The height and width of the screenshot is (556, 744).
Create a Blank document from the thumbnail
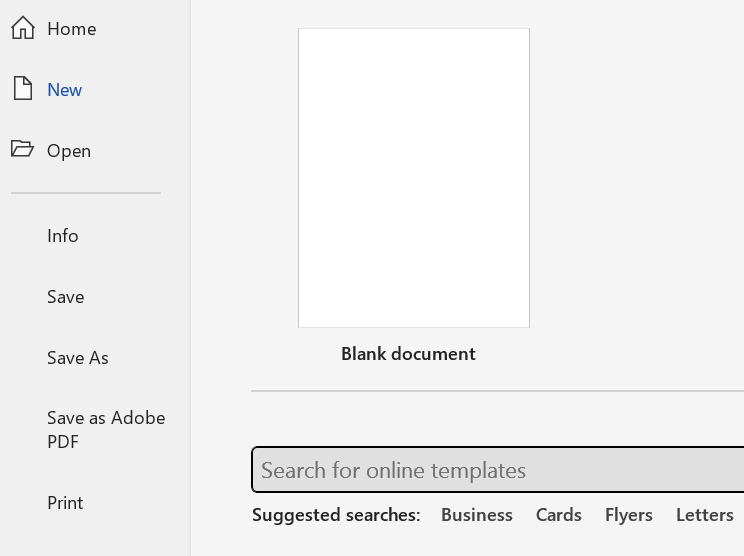(414, 178)
